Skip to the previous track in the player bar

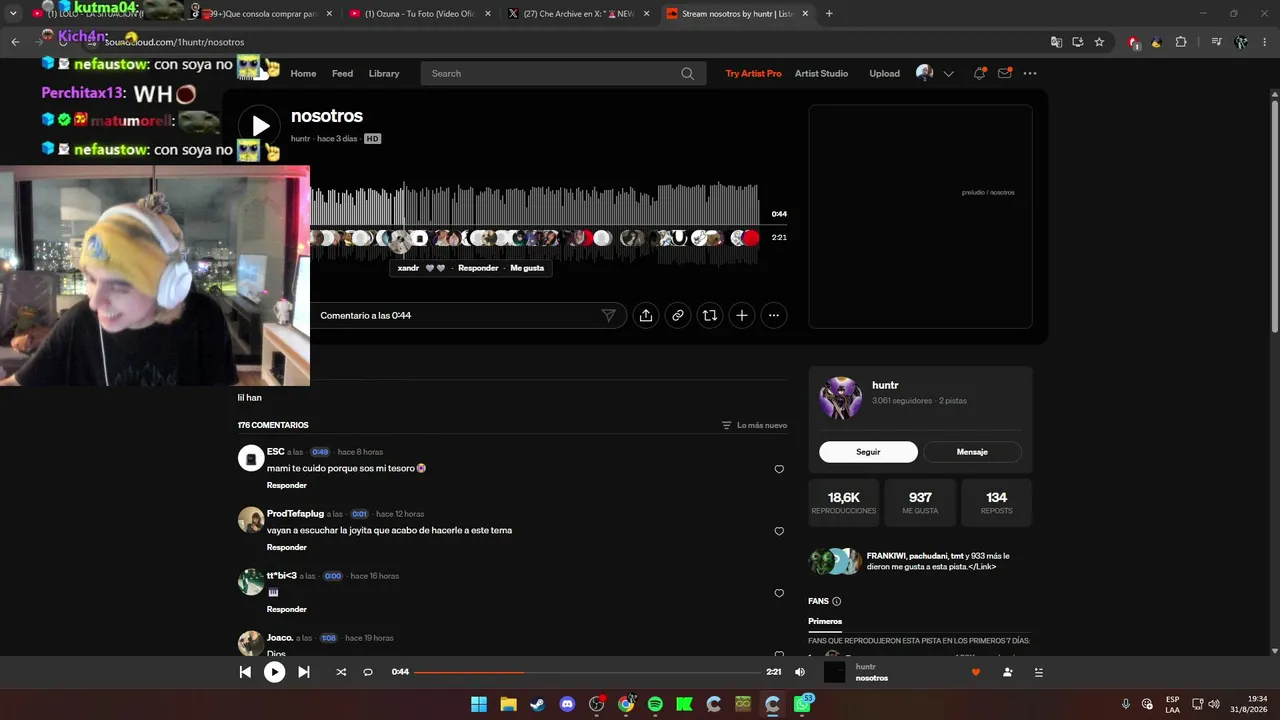tap(245, 672)
